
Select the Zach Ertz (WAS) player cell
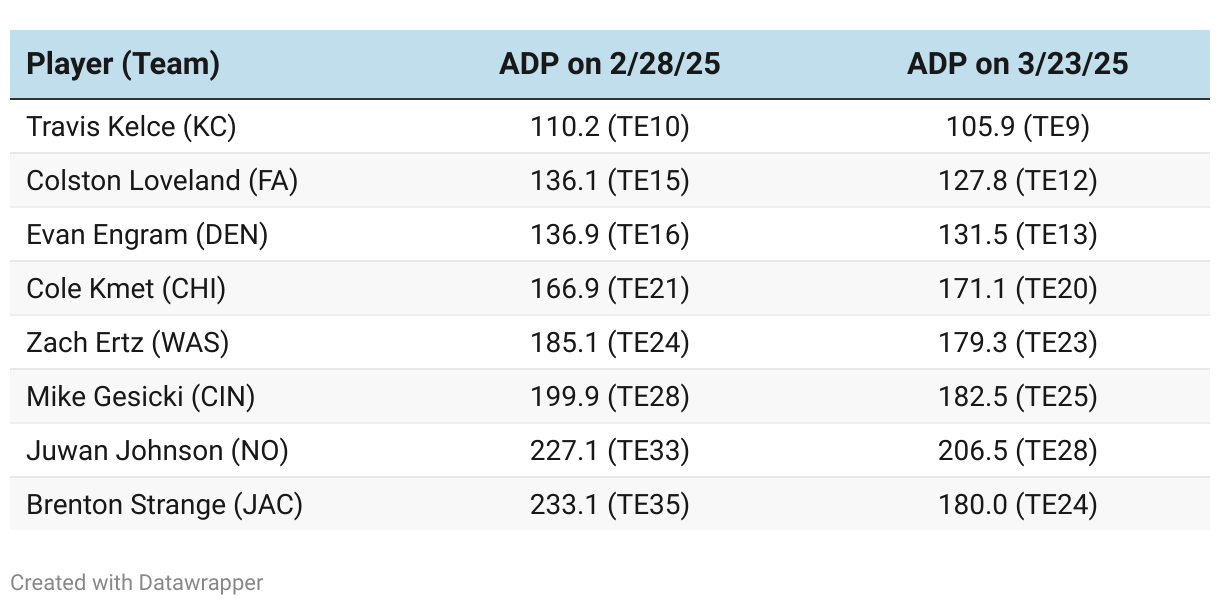(128, 343)
